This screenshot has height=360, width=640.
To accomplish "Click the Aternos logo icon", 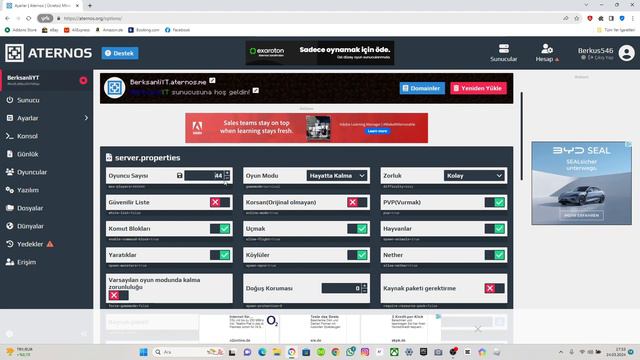I will 15,53.
